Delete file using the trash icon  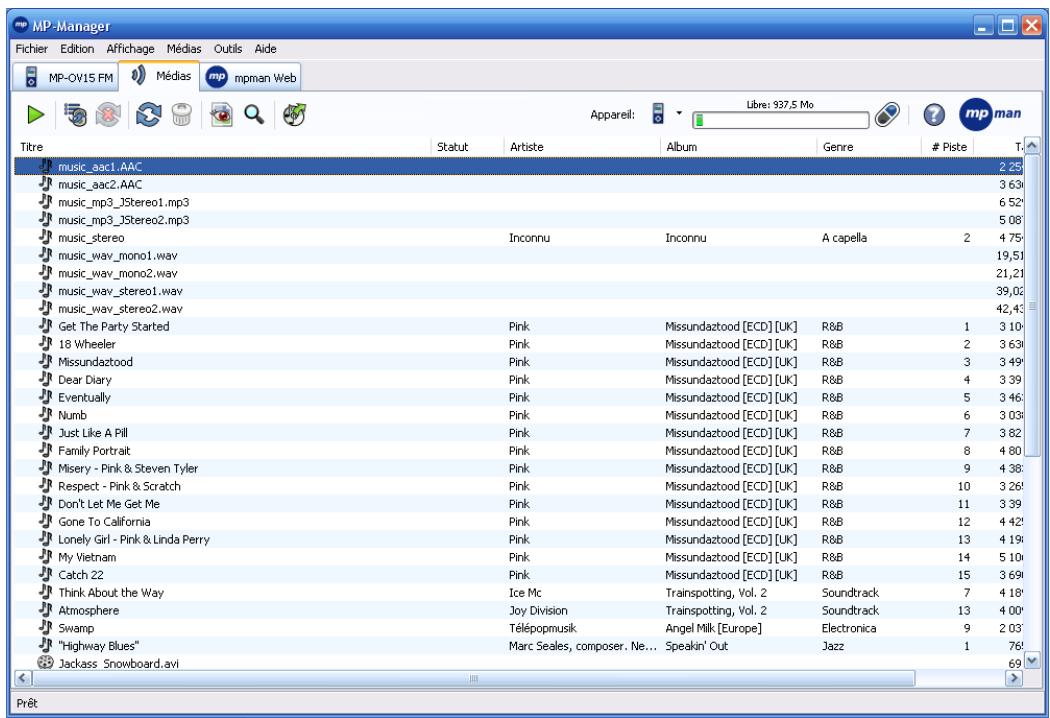181,117
